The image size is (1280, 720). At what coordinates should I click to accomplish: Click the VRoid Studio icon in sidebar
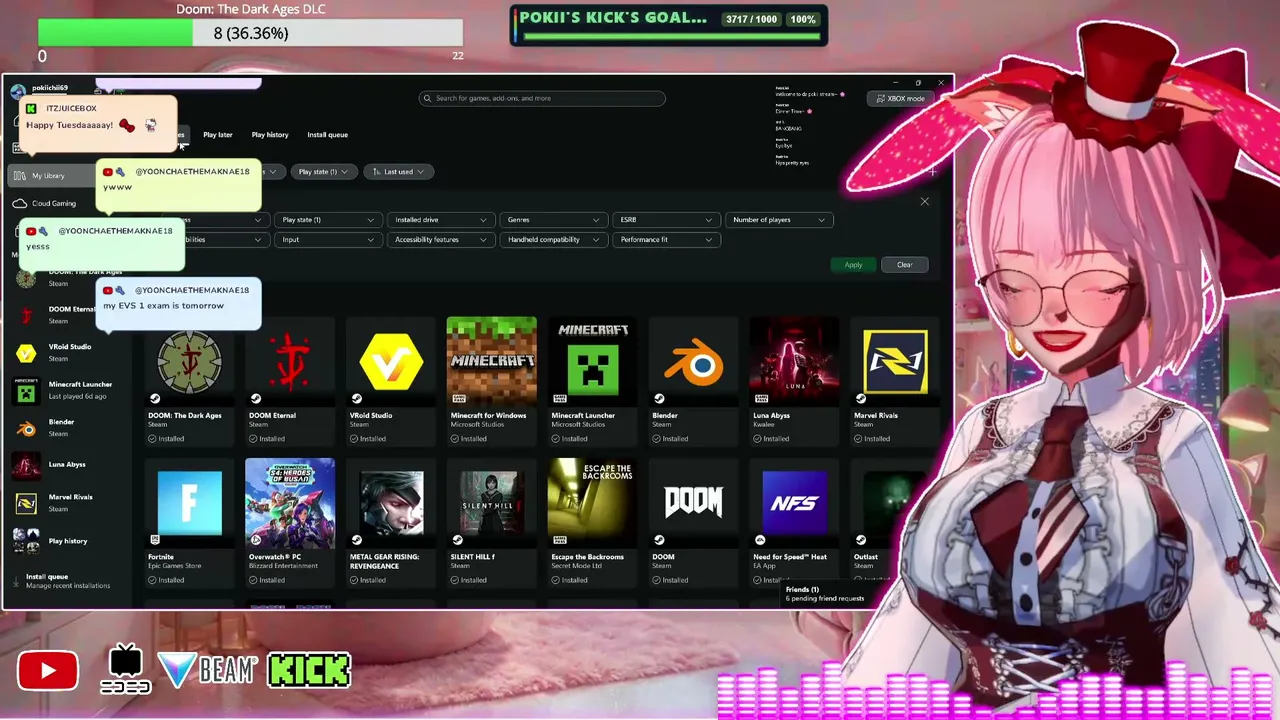click(x=27, y=352)
